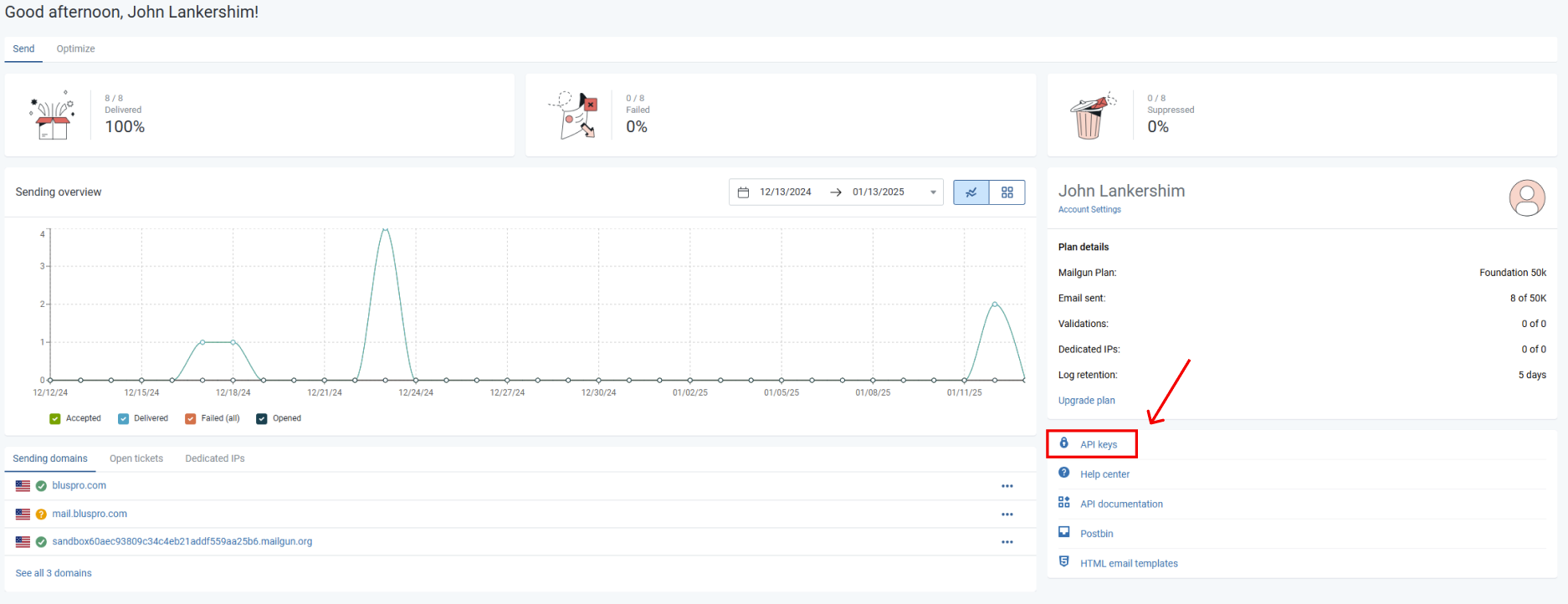Click the Sending overview heading
Image resolution: width=1568 pixels, height=604 pixels.
click(x=59, y=192)
